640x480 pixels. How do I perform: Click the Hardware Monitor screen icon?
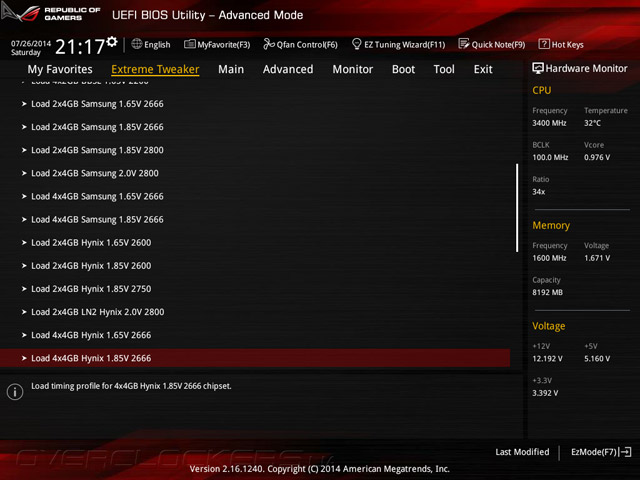pyautogui.click(x=538, y=68)
